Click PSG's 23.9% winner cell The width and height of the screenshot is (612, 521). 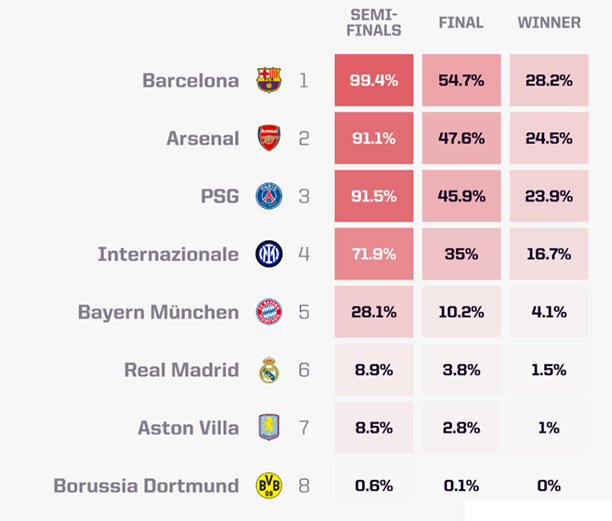[x=548, y=196]
